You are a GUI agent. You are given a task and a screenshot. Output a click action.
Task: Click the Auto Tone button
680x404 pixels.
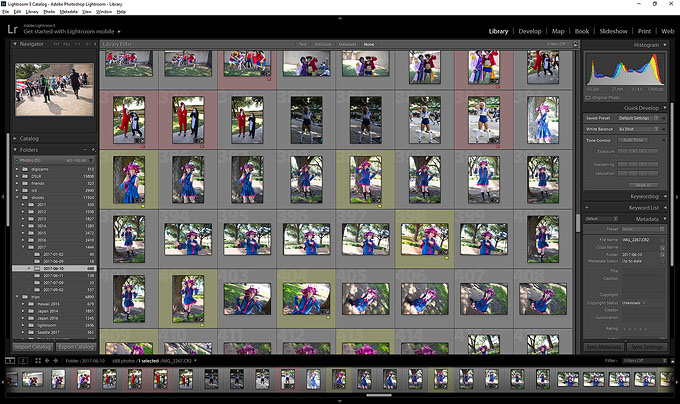click(x=631, y=140)
